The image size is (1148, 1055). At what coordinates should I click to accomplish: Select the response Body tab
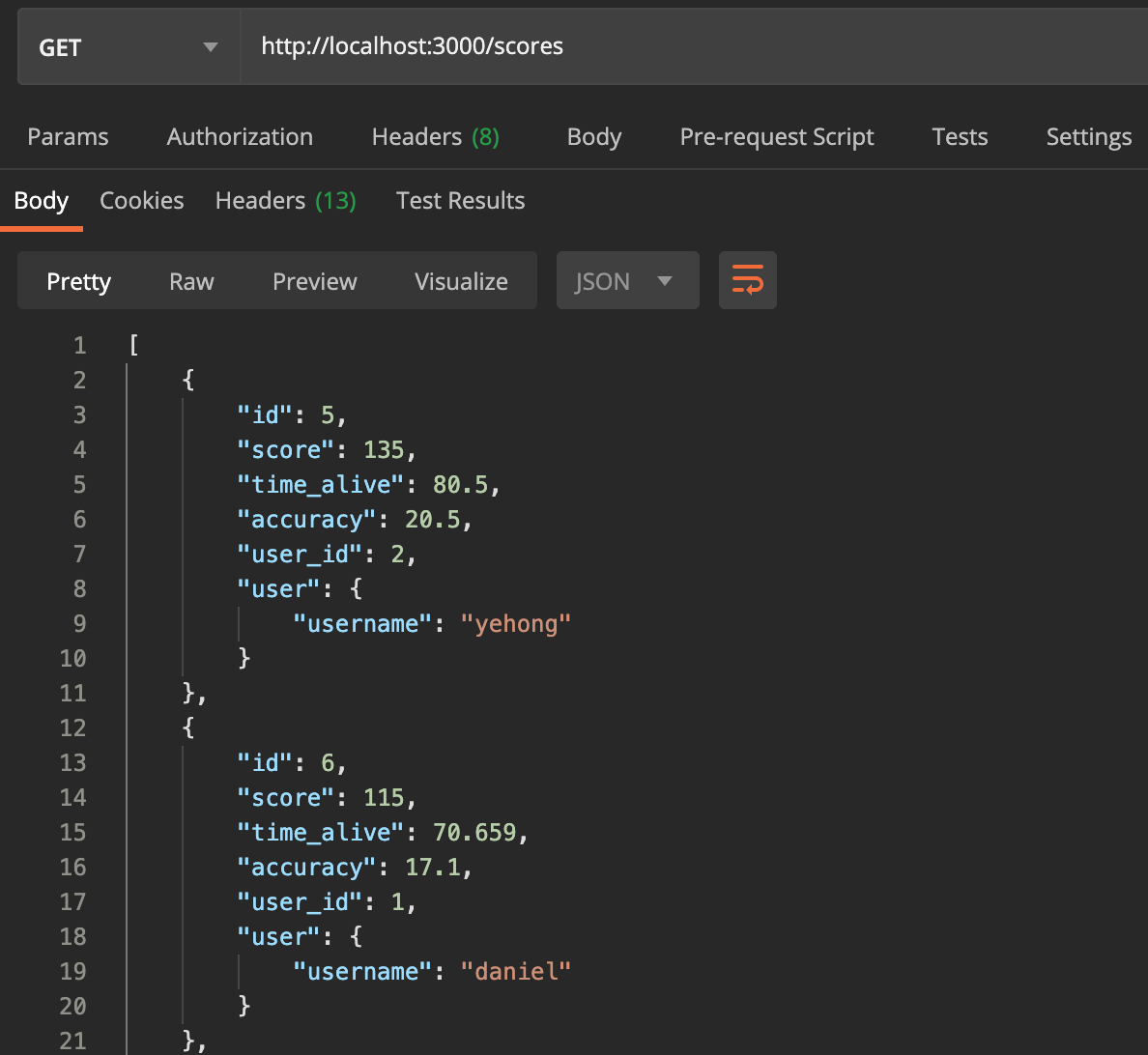(x=42, y=200)
